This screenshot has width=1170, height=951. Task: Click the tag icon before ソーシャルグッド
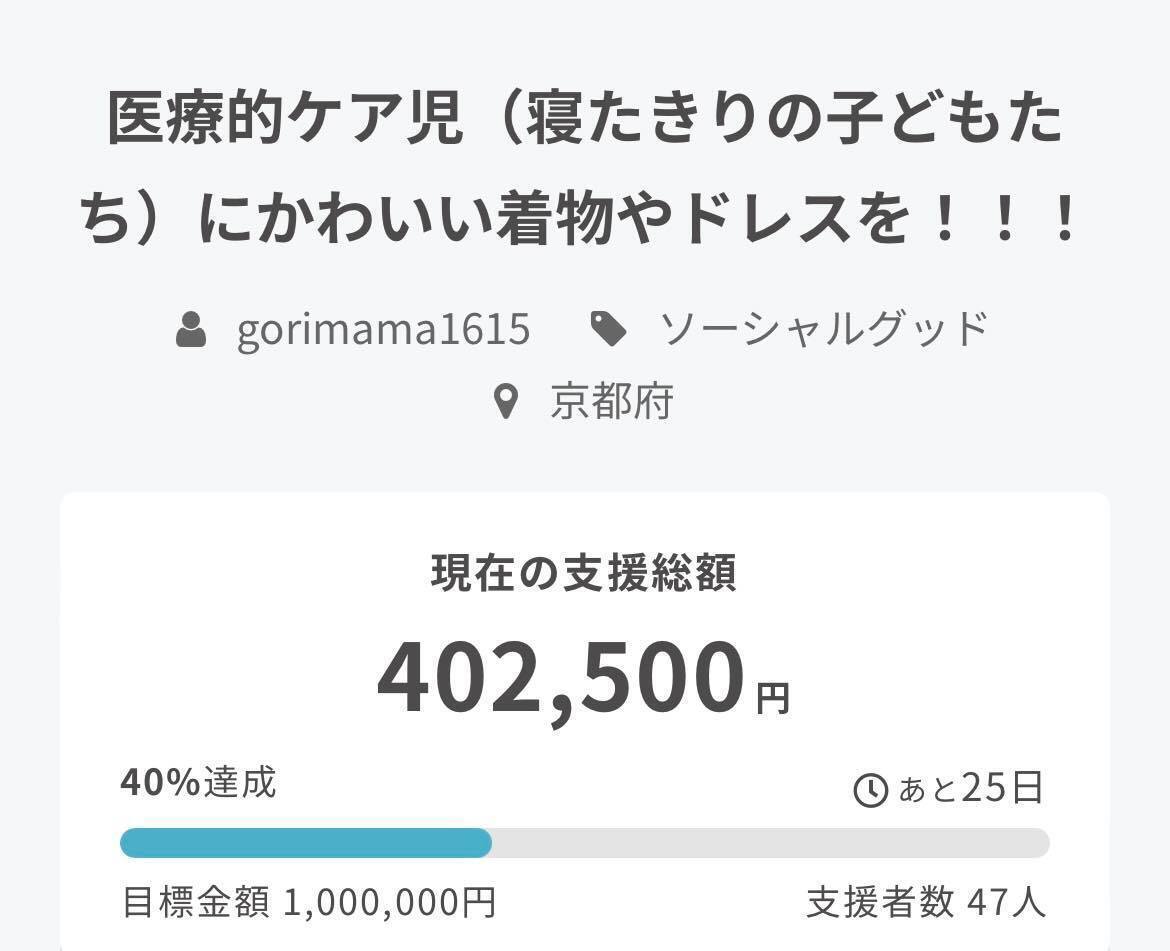click(608, 329)
